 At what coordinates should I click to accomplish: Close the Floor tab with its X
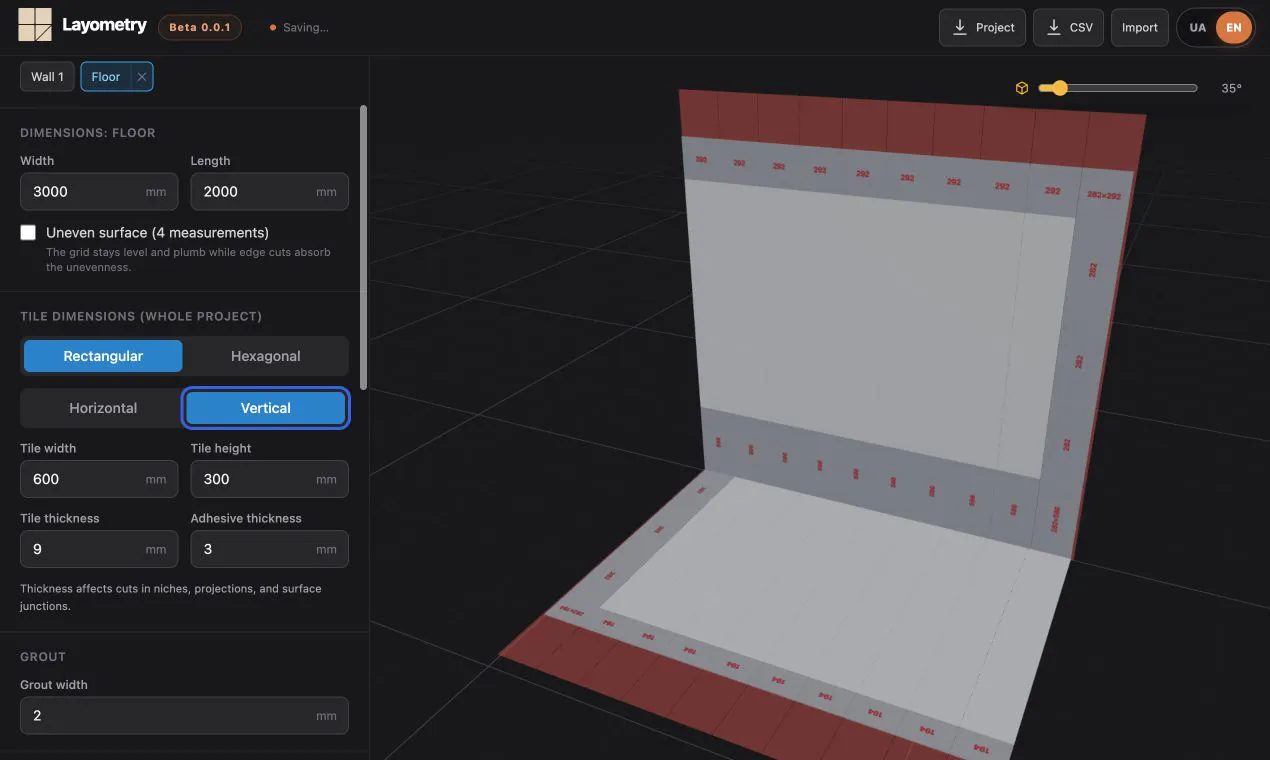point(142,77)
